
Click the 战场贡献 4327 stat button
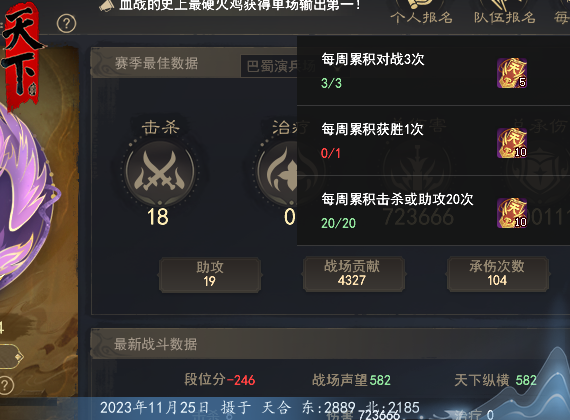coord(352,274)
